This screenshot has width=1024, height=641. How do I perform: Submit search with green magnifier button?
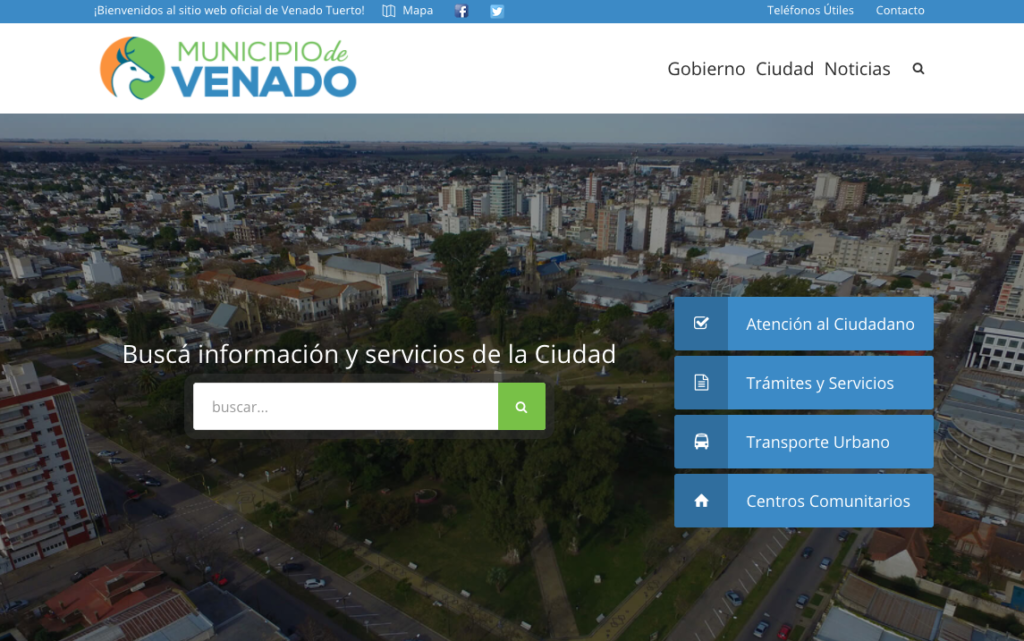[521, 407]
